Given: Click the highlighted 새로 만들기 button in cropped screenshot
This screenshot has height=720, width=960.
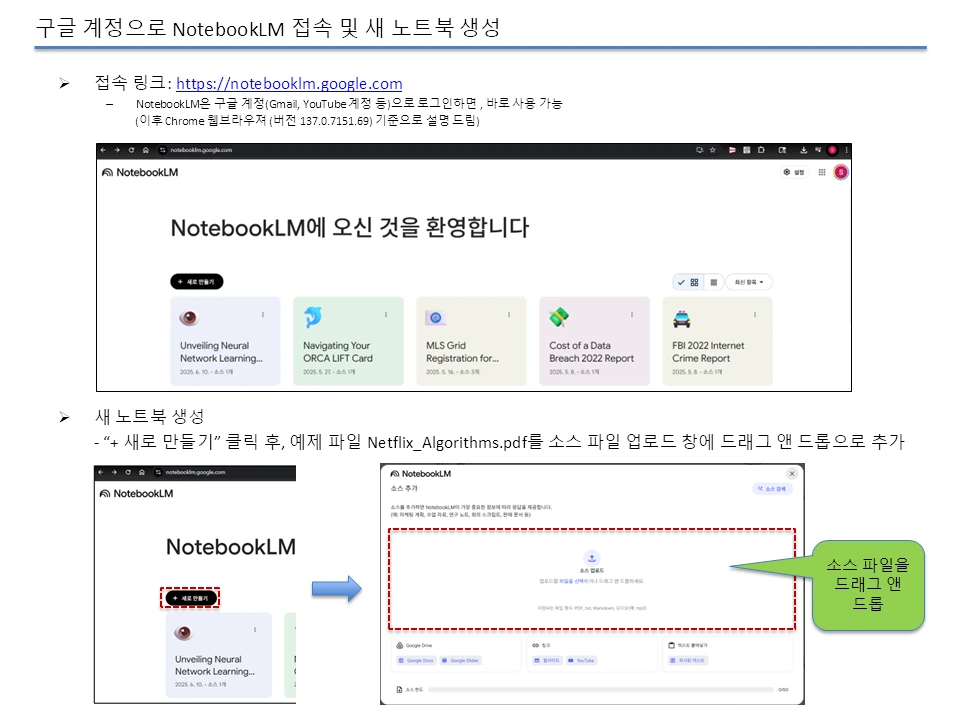Looking at the screenshot, I should pos(191,598).
